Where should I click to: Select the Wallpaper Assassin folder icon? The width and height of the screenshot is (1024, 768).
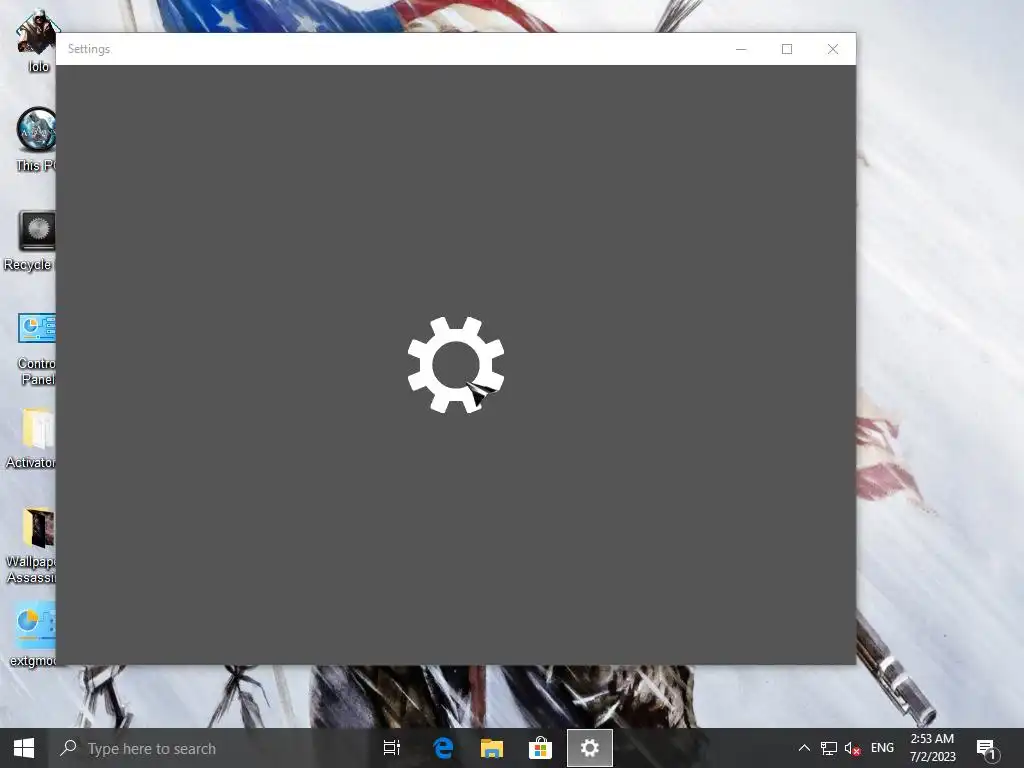[31, 546]
